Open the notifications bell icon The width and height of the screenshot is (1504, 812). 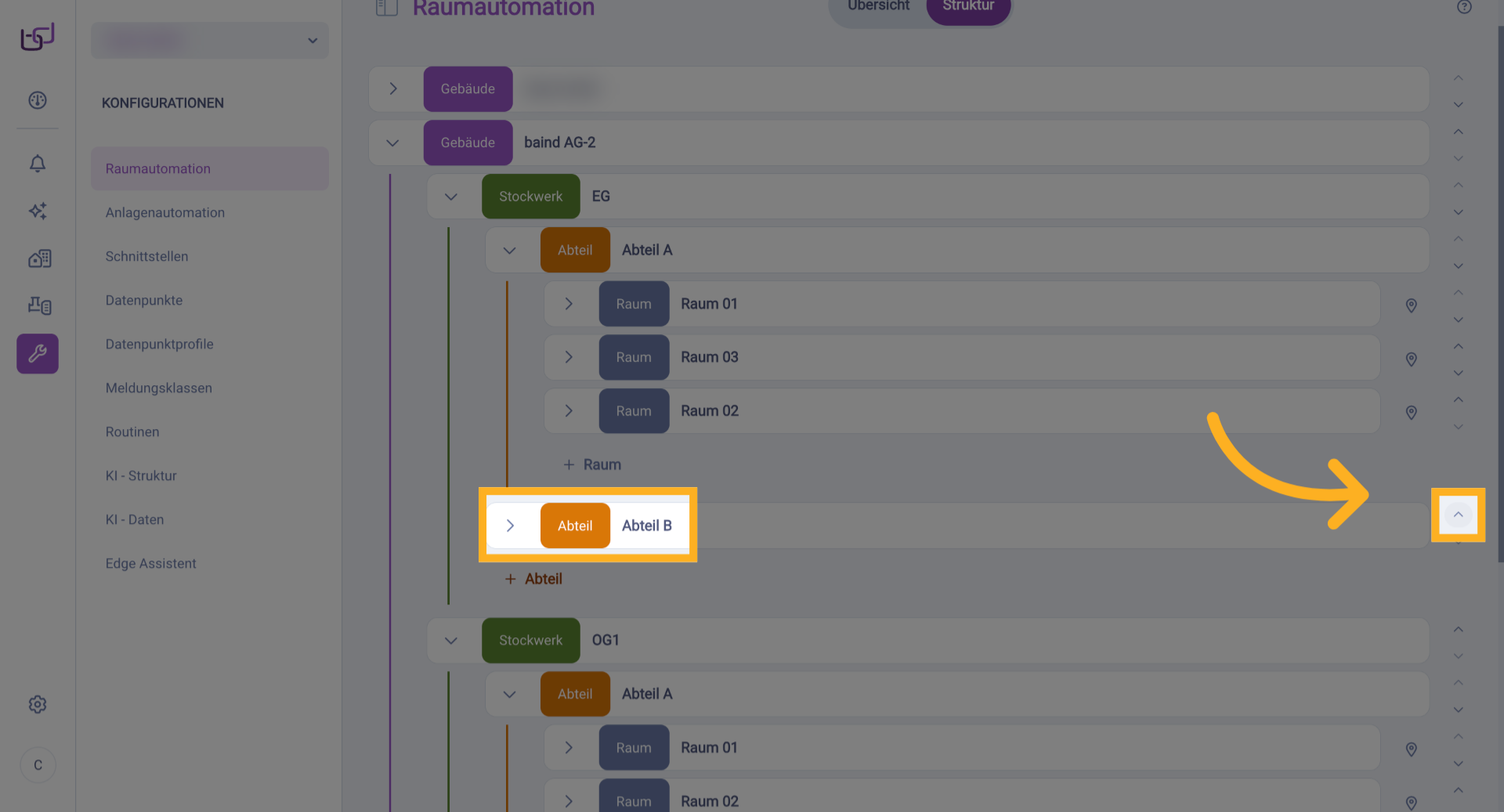click(x=38, y=163)
